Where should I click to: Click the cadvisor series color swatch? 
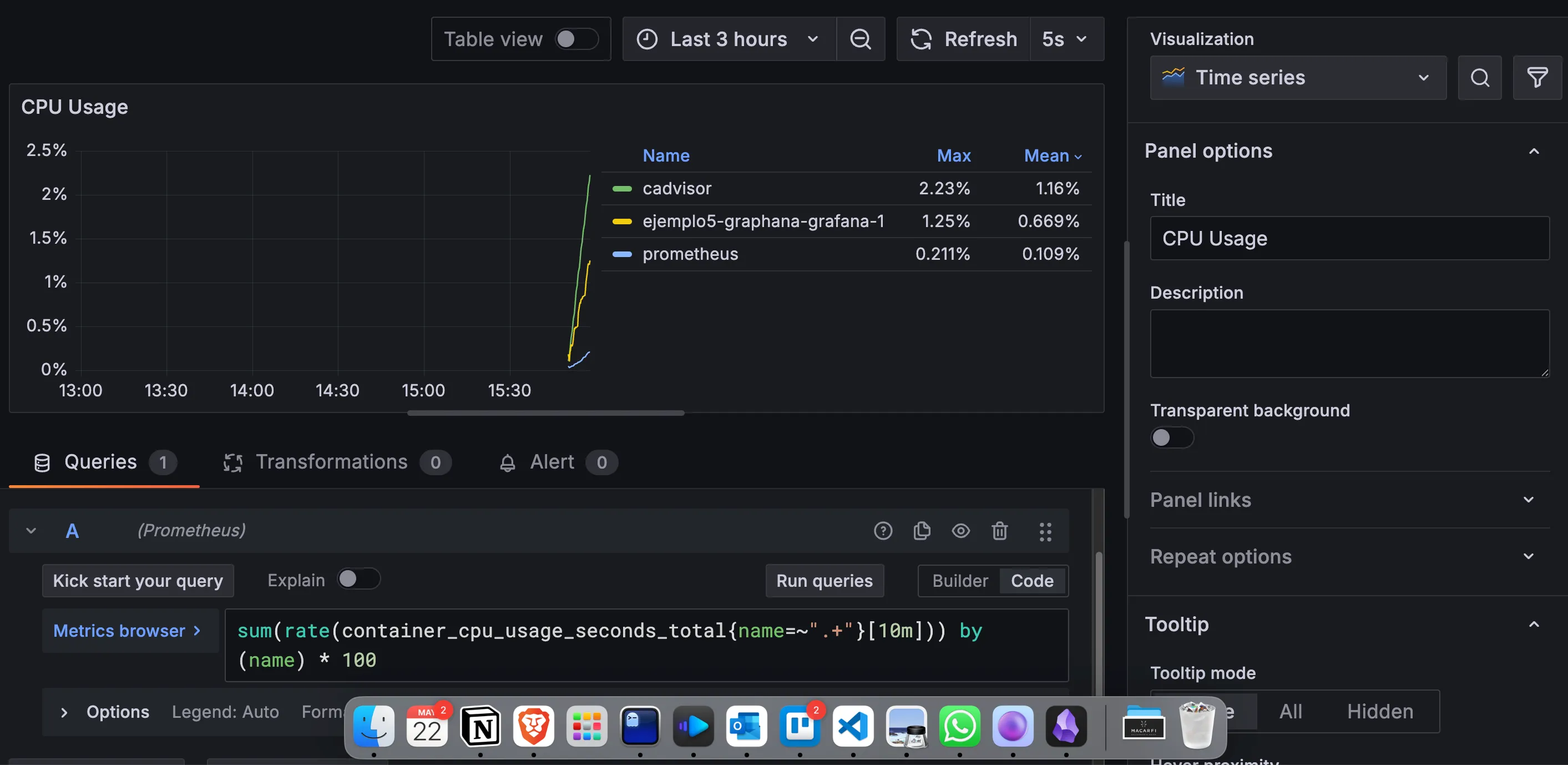(x=622, y=188)
